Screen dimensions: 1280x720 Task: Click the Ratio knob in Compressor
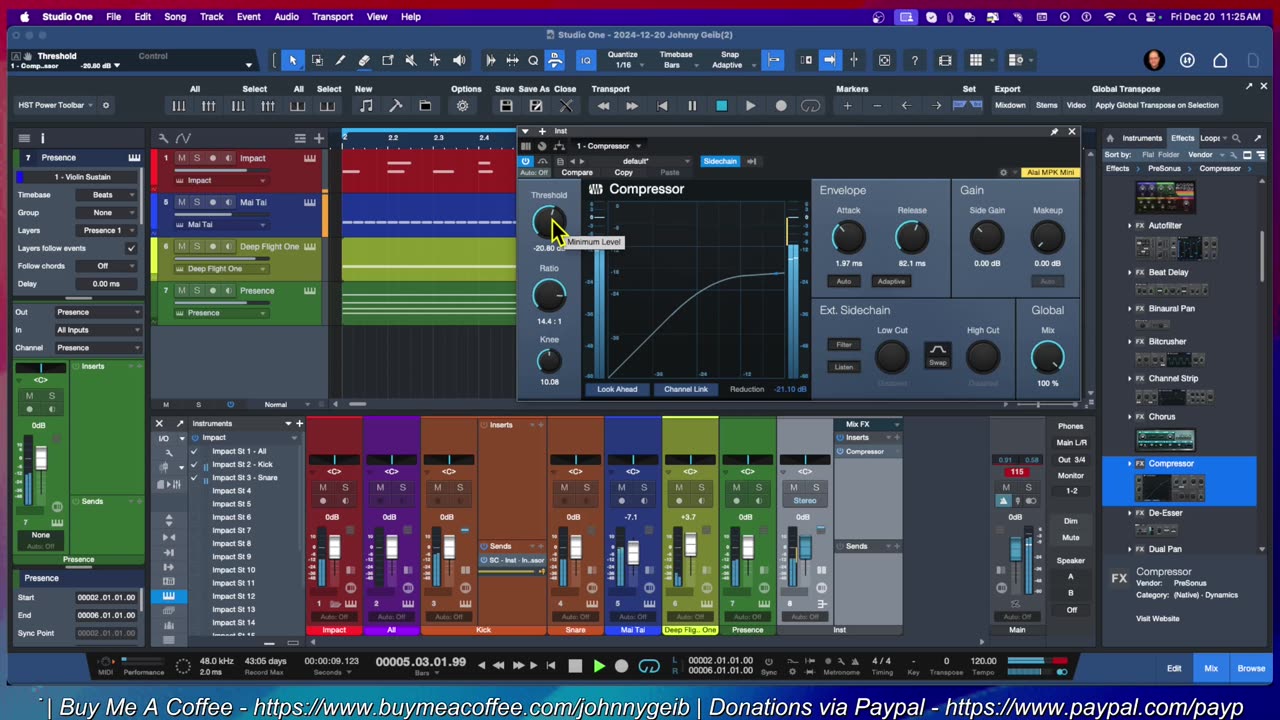tap(548, 295)
